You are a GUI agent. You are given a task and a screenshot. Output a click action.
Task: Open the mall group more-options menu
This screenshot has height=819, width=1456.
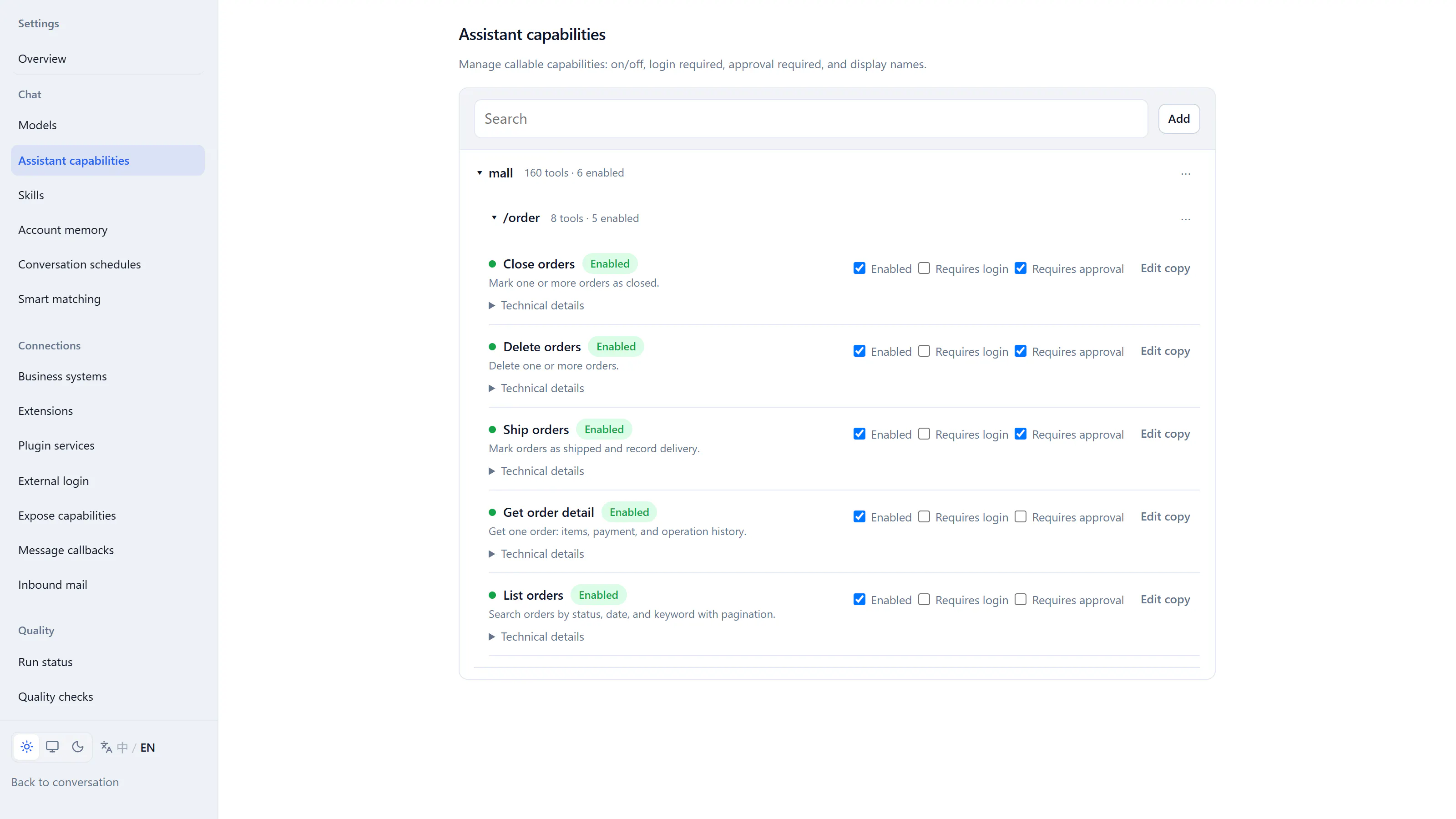[1185, 173]
